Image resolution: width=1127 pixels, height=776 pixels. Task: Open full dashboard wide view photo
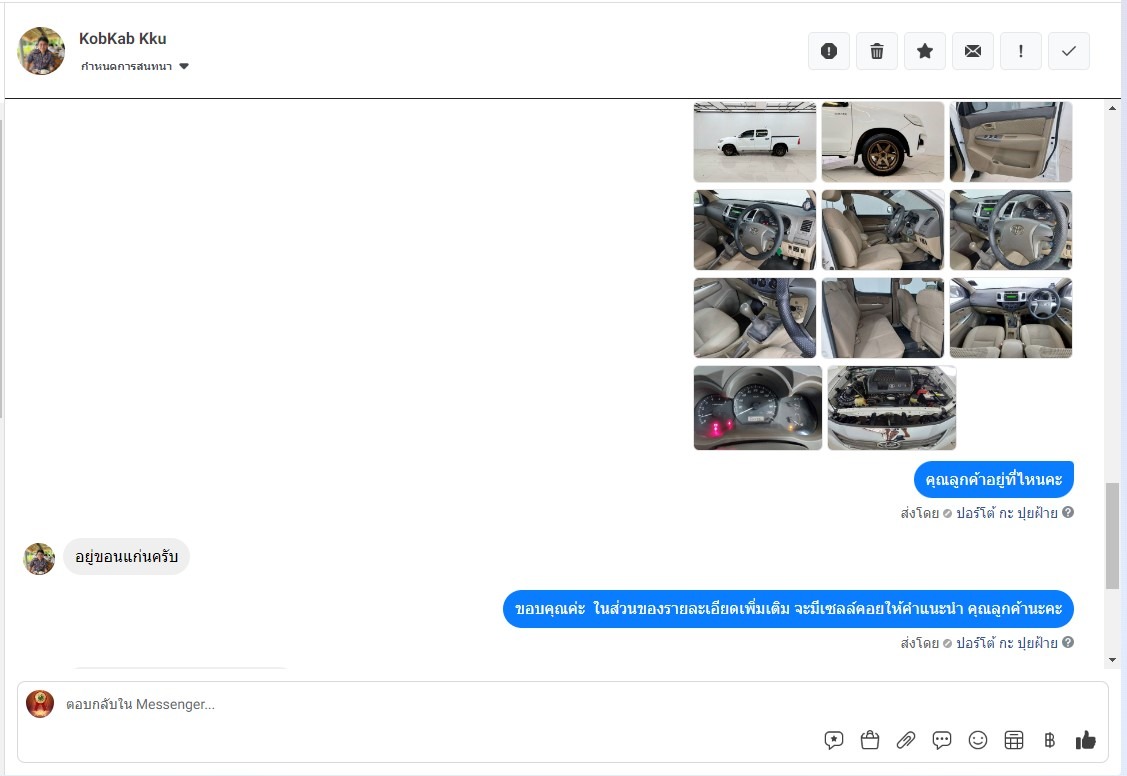click(x=1011, y=318)
